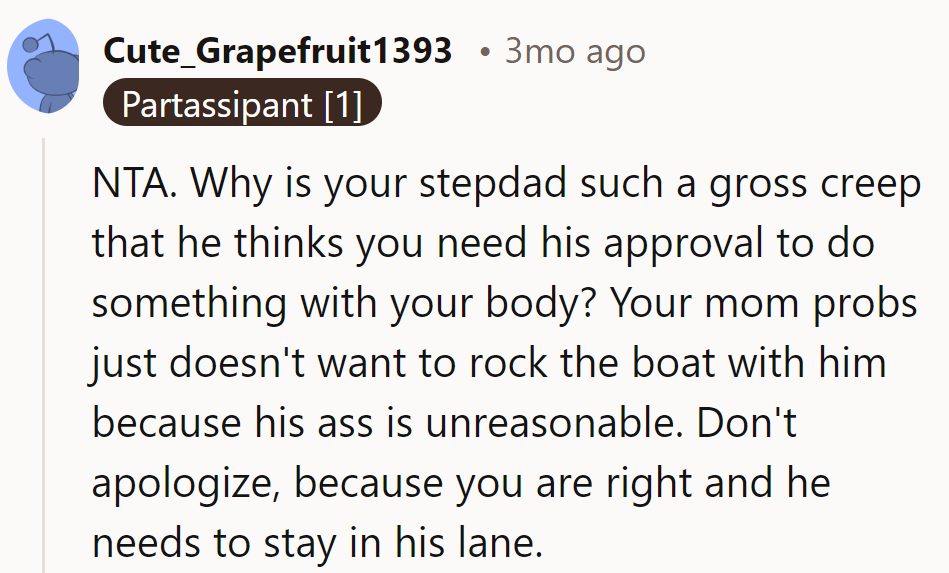Click the "3mo ago" comment timestamp
949x573 pixels.
[x=575, y=51]
